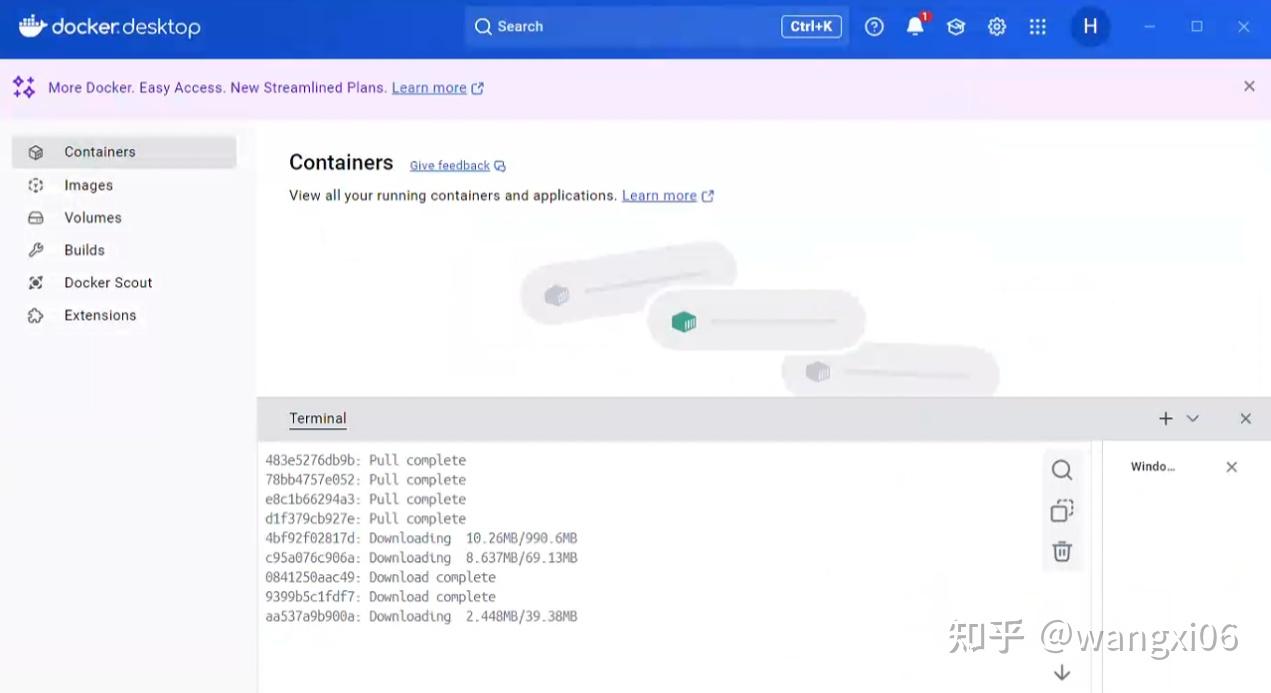Click line 9399b5c1fdf7: Download complete

point(381,597)
